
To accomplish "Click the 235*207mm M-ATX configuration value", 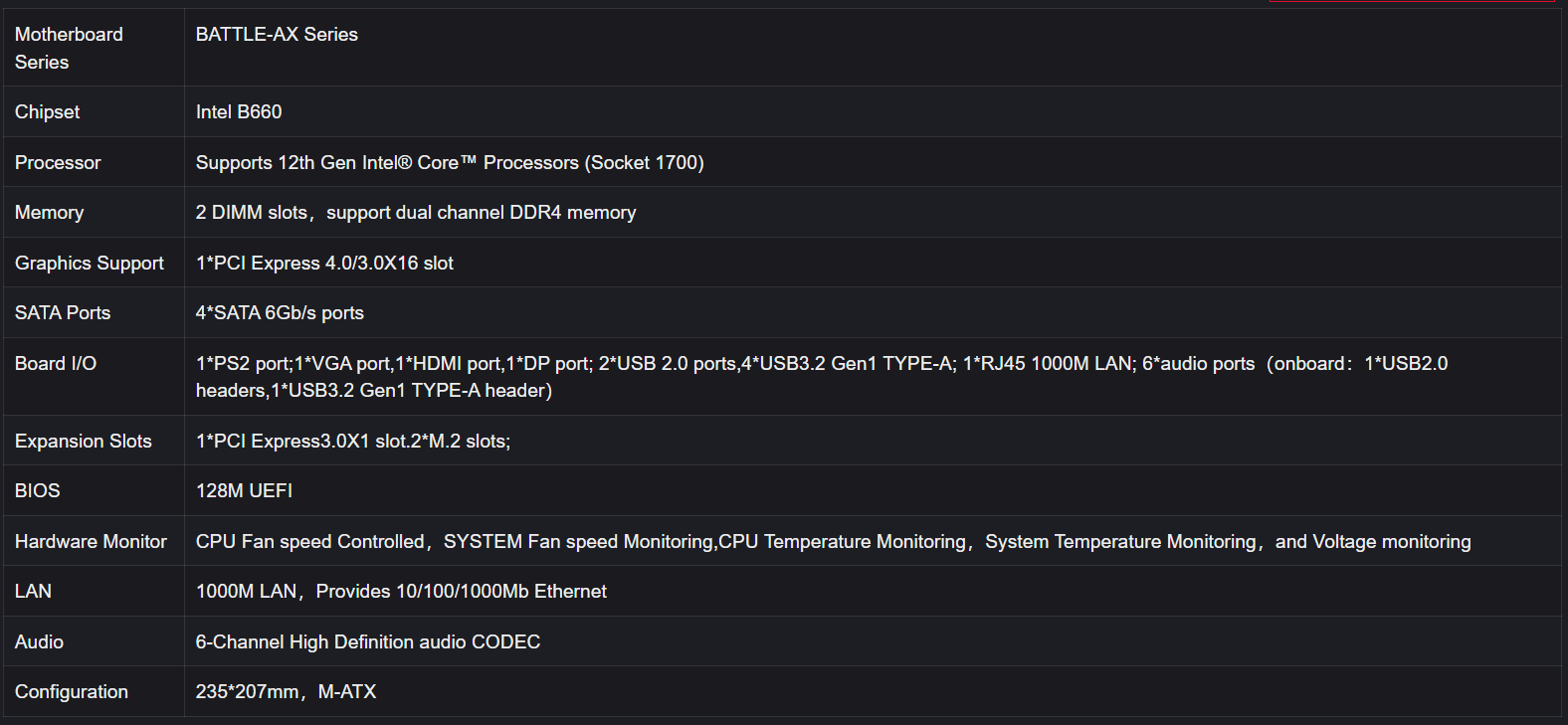I will point(286,692).
